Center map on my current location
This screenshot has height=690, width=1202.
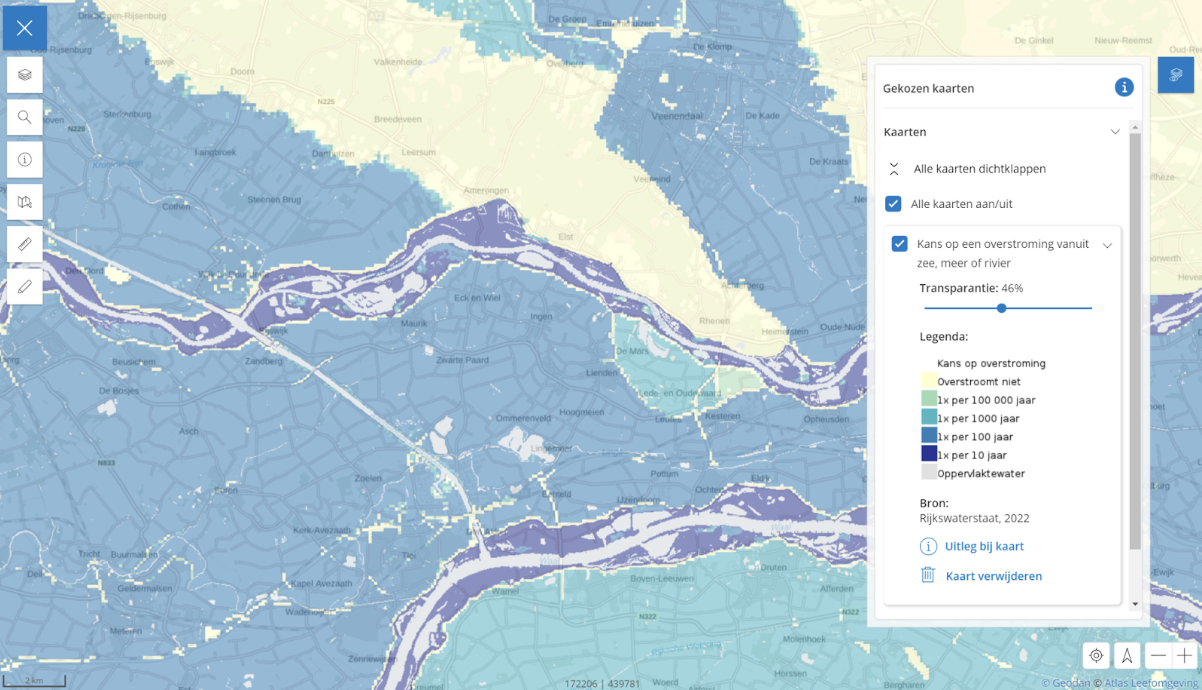[x=1097, y=656]
